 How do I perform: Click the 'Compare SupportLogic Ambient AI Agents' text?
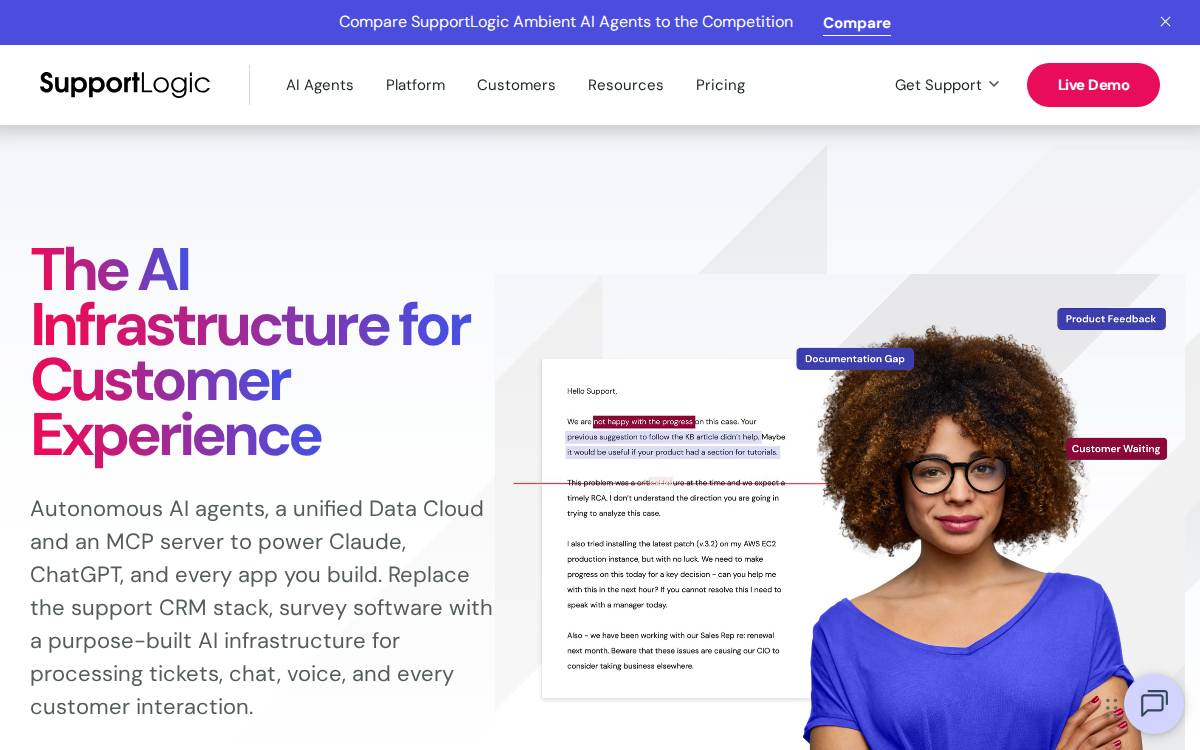[566, 22]
